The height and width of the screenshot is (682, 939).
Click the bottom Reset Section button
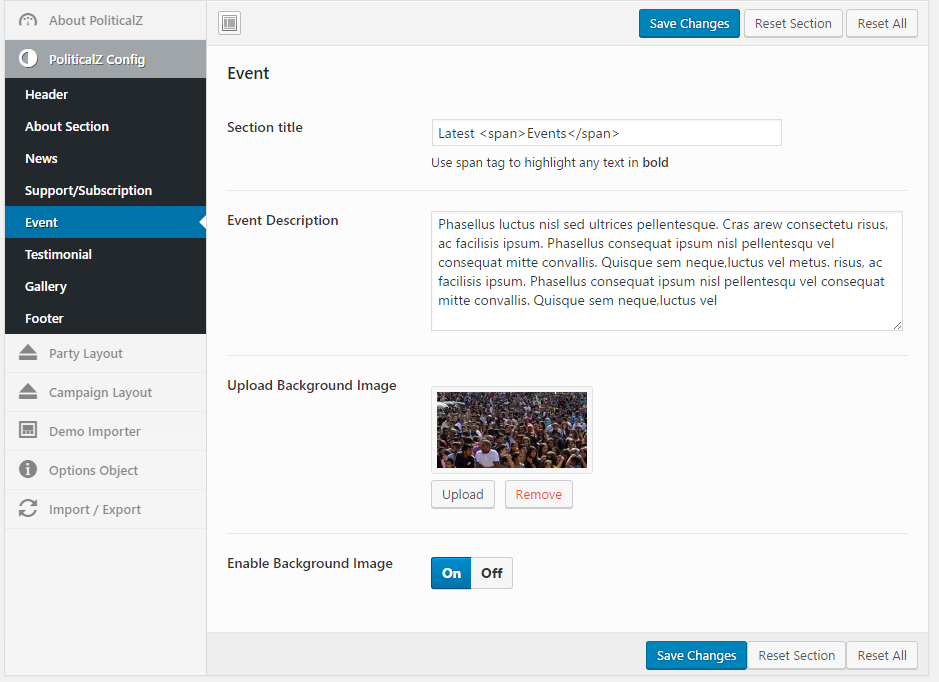[796, 655]
